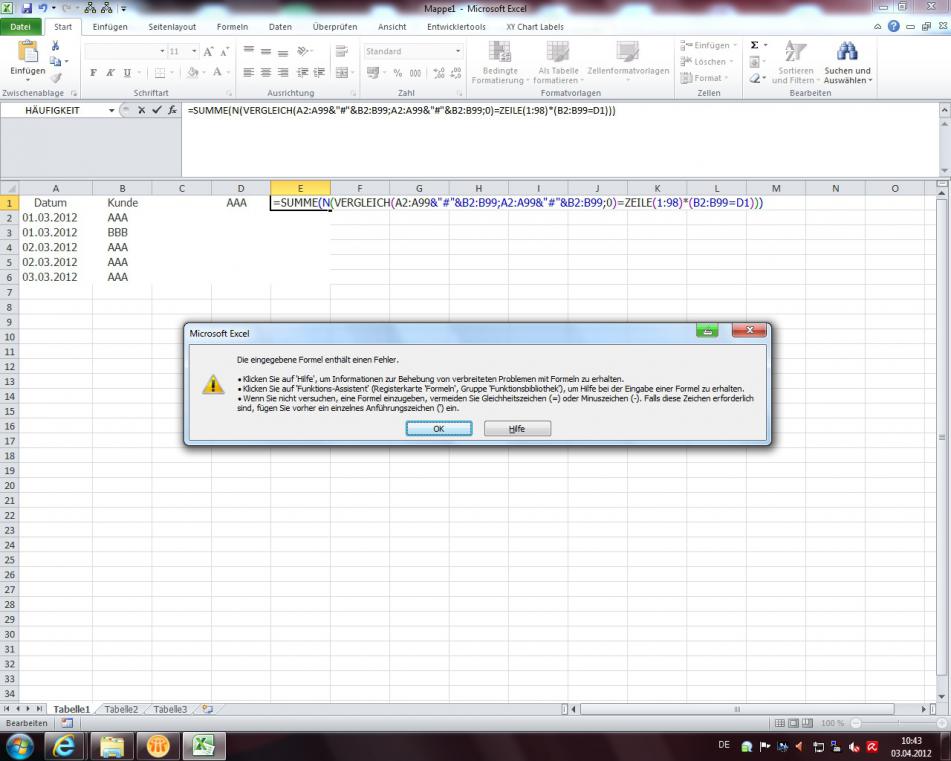
Task: Click Hilfe in the error dialog
Action: coord(517,429)
